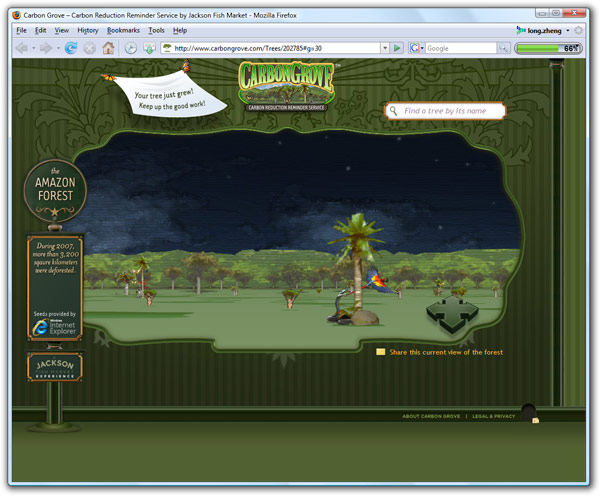Viewport: 600px width, 496px height.
Task: Click the throbber activity indicator
Action: [x=579, y=30]
